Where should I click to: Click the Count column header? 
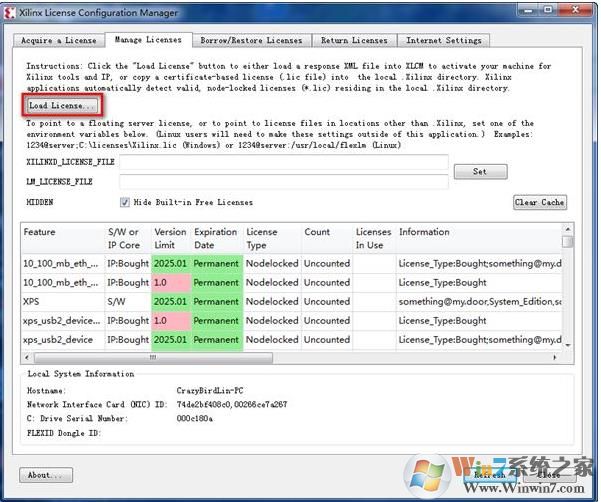(327, 238)
